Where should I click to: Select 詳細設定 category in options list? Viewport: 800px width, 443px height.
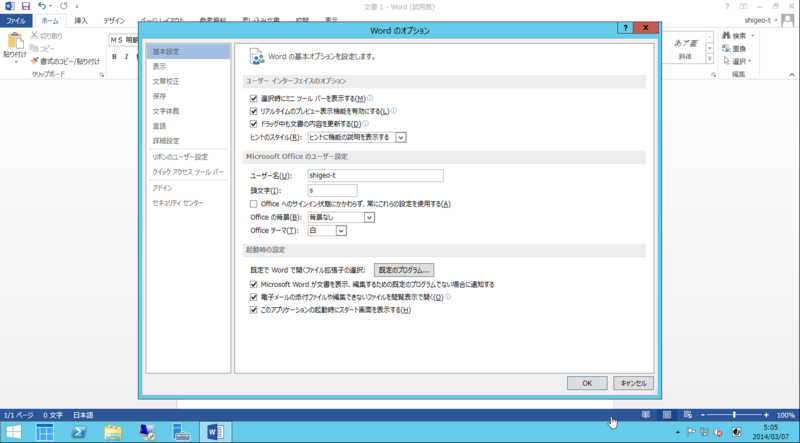(x=188, y=140)
